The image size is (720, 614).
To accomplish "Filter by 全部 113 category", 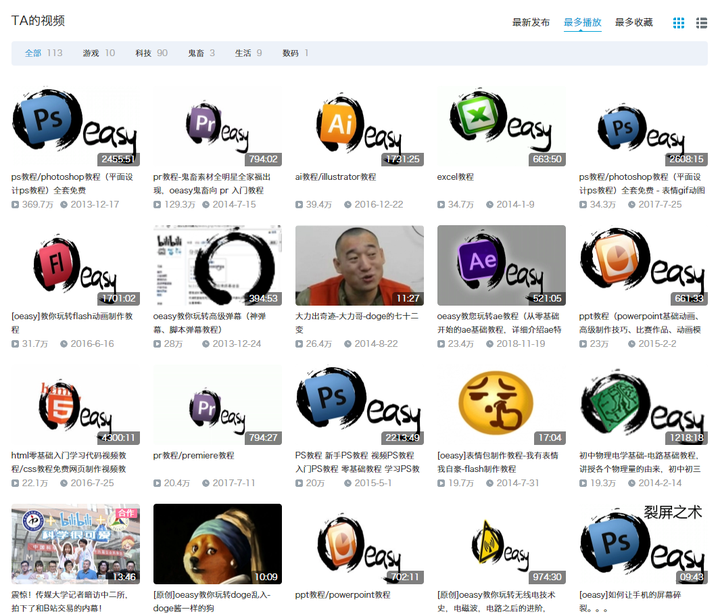I will pyautogui.click(x=44, y=53).
